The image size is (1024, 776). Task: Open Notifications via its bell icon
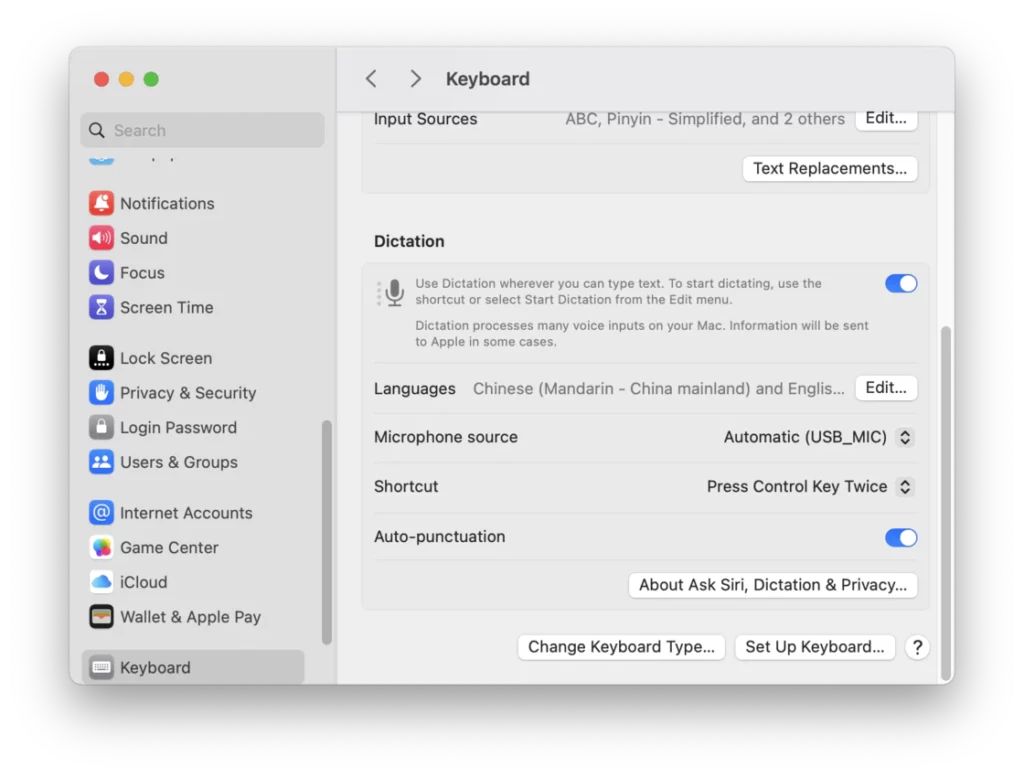(101, 203)
